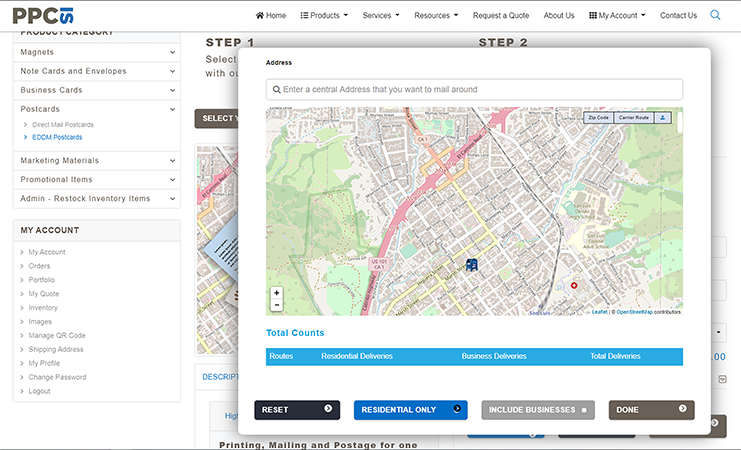Expand the Business Cards category
Viewport: 741px width, 450px height.
[x=96, y=90]
